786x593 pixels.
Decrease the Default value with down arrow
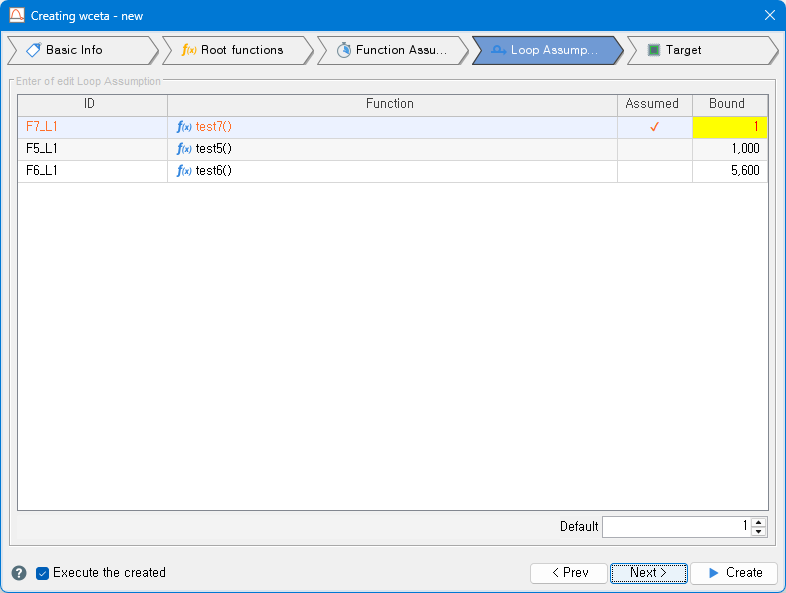pos(759,531)
